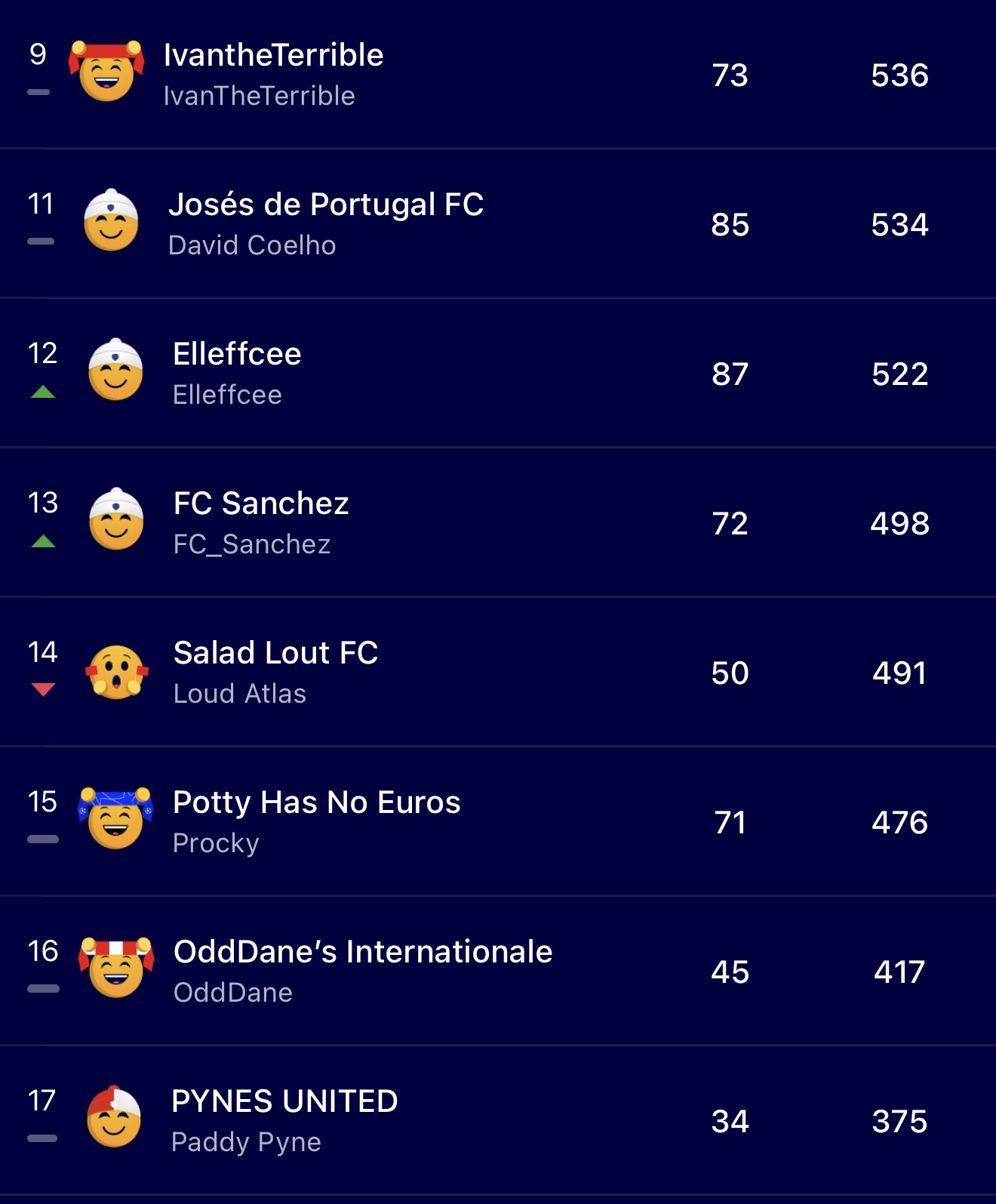The width and height of the screenshot is (996, 1204).
Task: Tap the Elleffcee team avatar icon
Action: 115,369
